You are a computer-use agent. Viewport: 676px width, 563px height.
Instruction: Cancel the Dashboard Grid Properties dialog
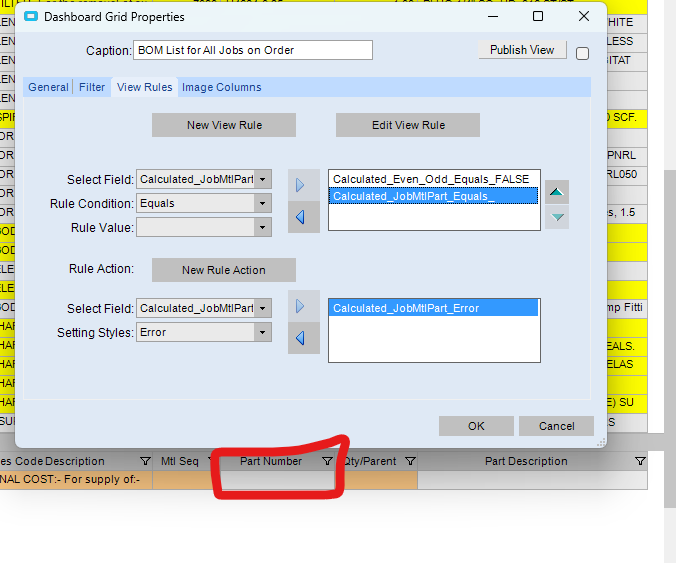click(557, 426)
